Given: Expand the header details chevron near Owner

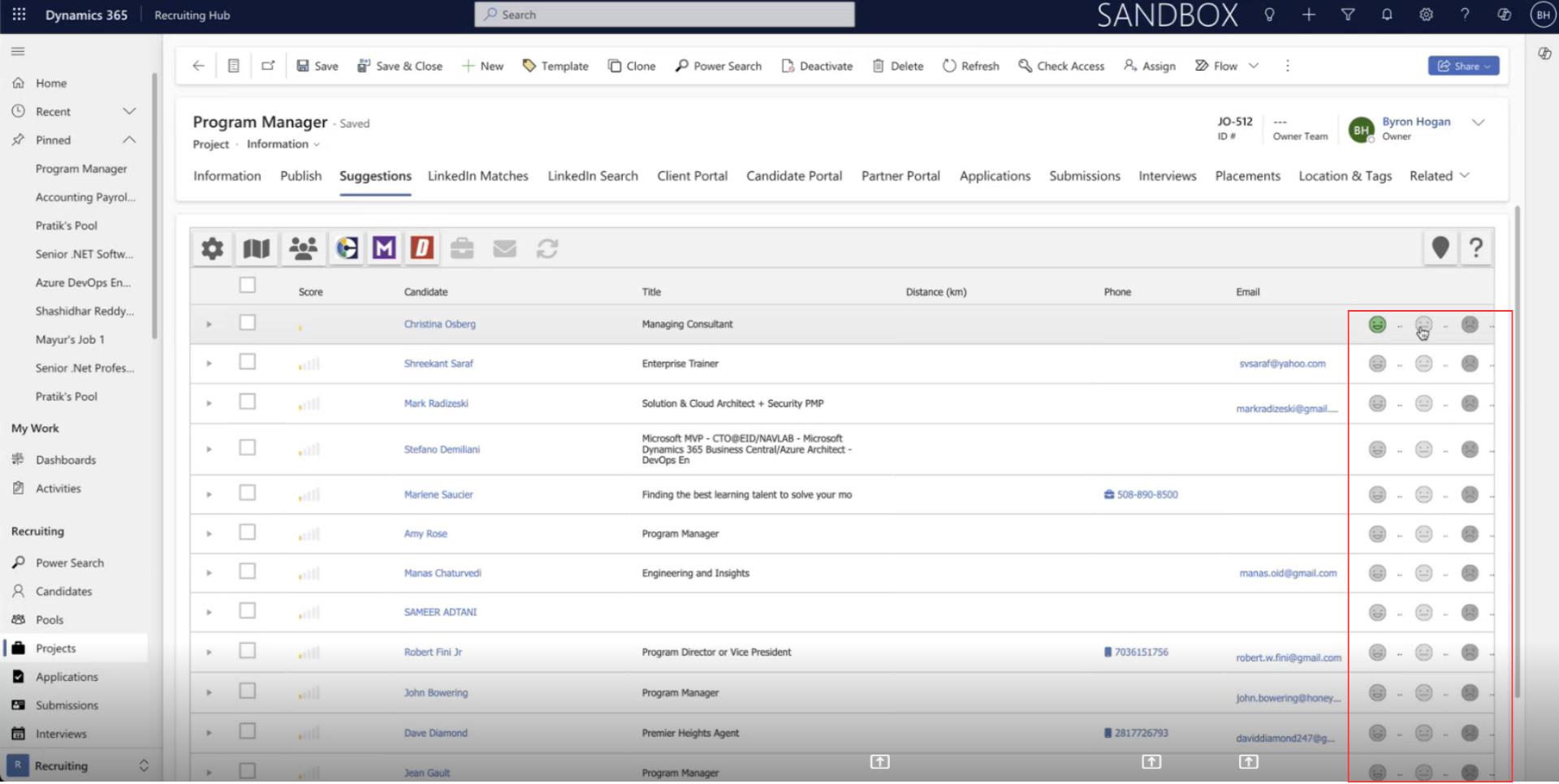Looking at the screenshot, I should (x=1479, y=123).
